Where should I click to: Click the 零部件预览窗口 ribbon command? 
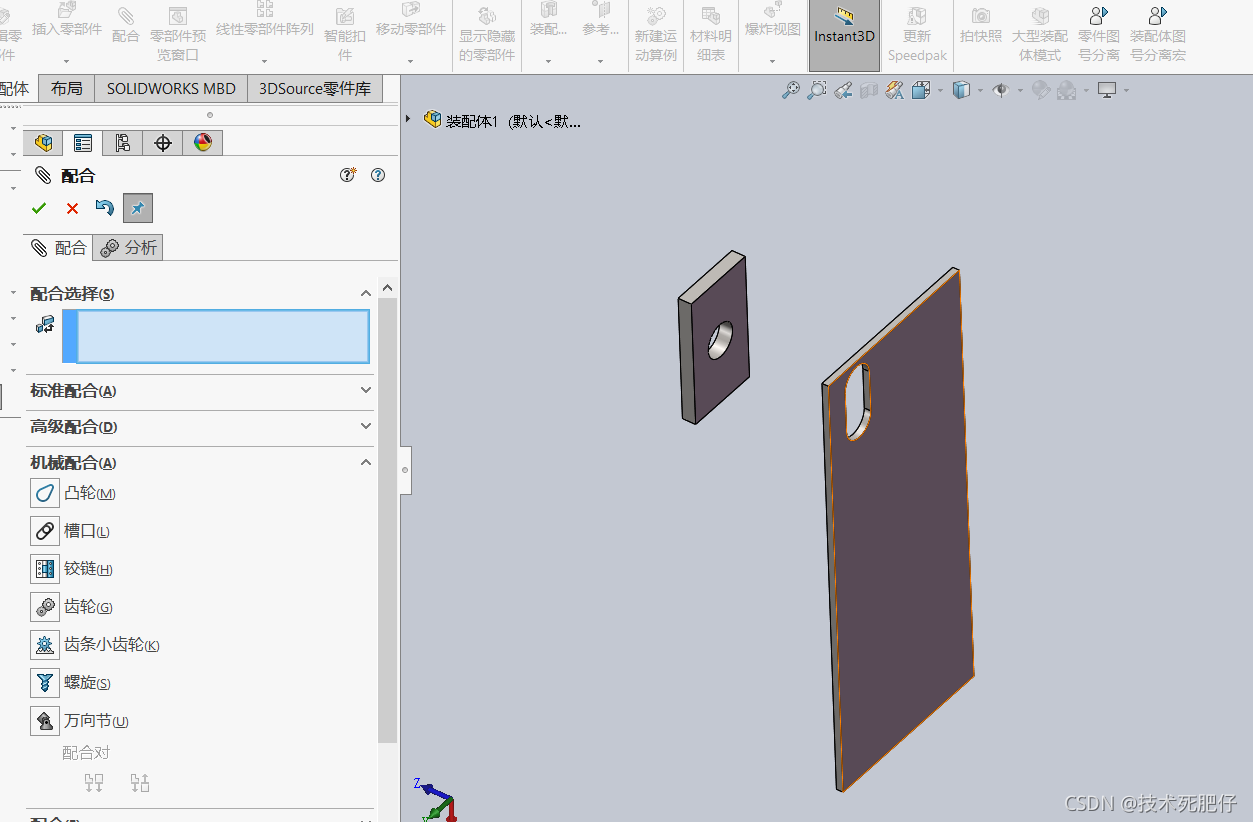tap(178, 35)
